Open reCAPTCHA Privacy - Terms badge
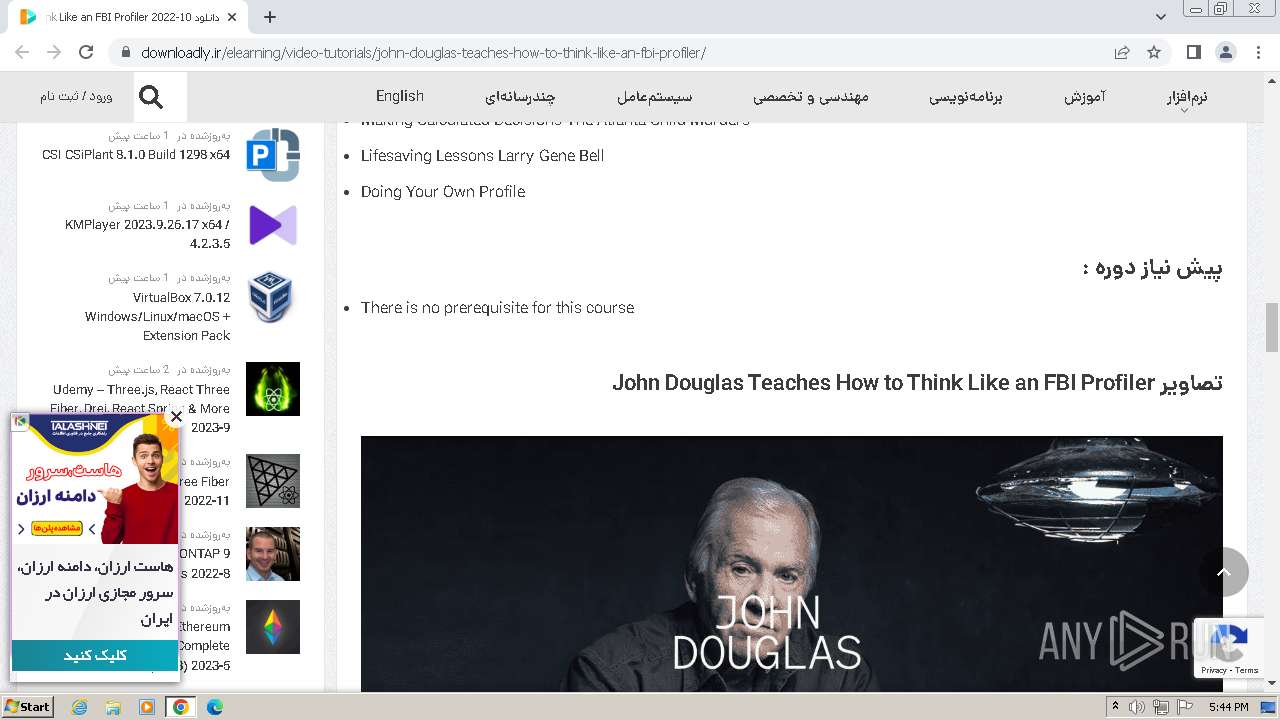Viewport: 1280px width, 720px height. [x=1229, y=650]
